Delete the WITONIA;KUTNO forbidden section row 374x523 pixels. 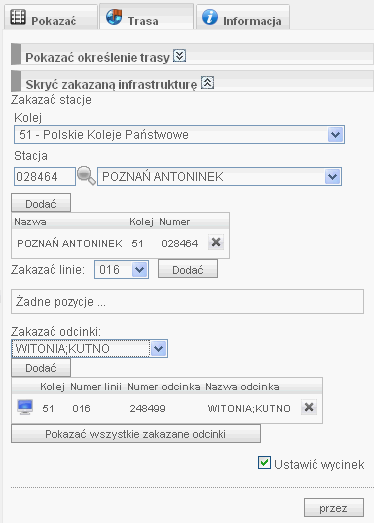click(x=309, y=407)
